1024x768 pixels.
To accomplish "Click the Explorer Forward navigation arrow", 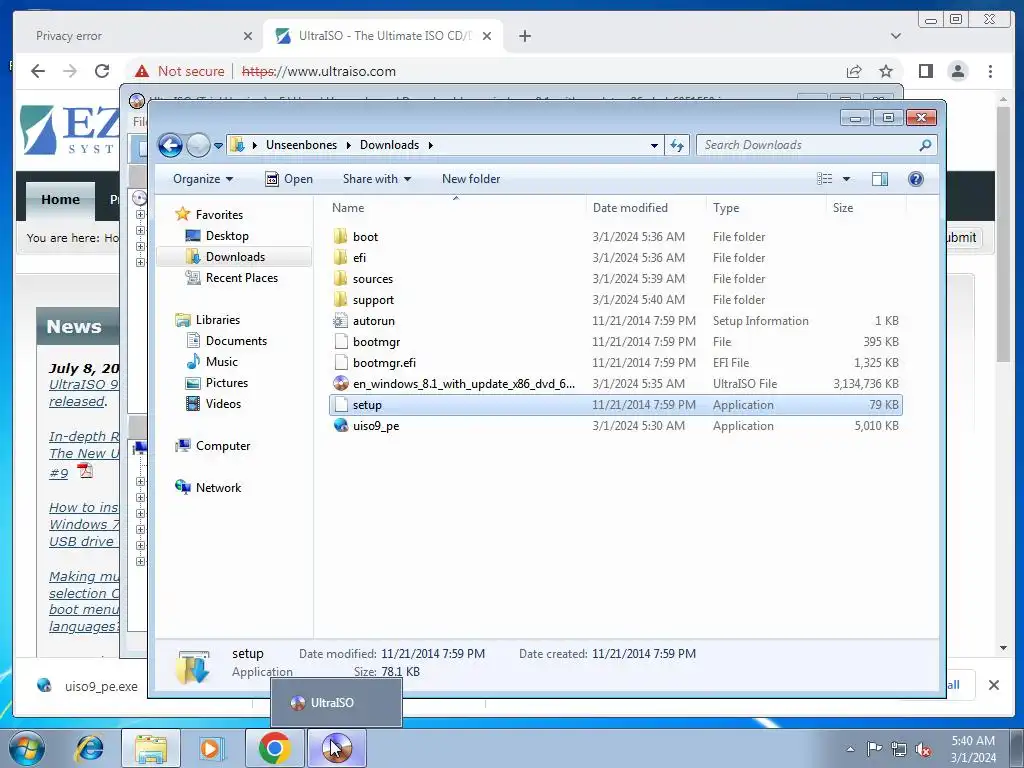I will 198,145.
